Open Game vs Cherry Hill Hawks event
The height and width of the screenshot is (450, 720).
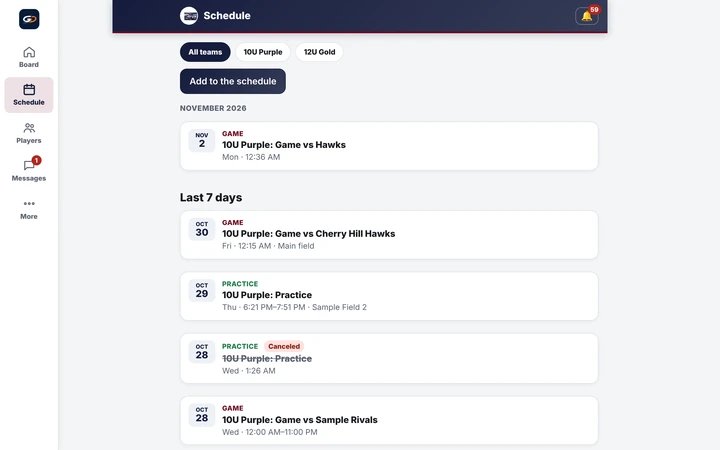[x=389, y=235]
